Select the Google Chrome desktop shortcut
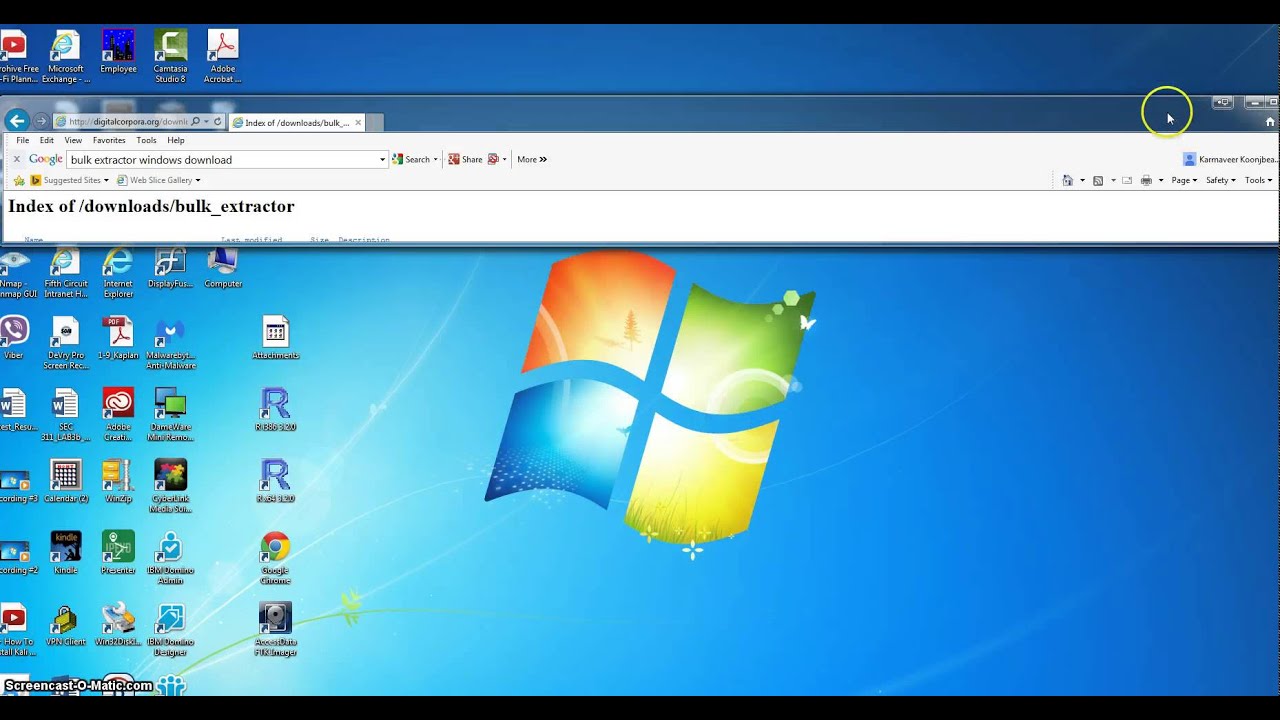The image size is (1280, 720). coord(275,558)
